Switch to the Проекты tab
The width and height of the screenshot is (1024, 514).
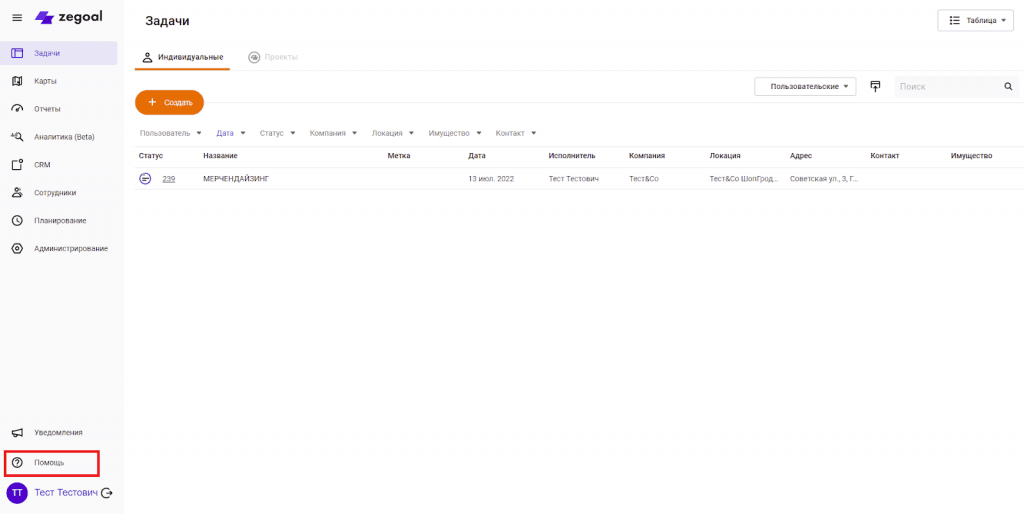(x=273, y=57)
